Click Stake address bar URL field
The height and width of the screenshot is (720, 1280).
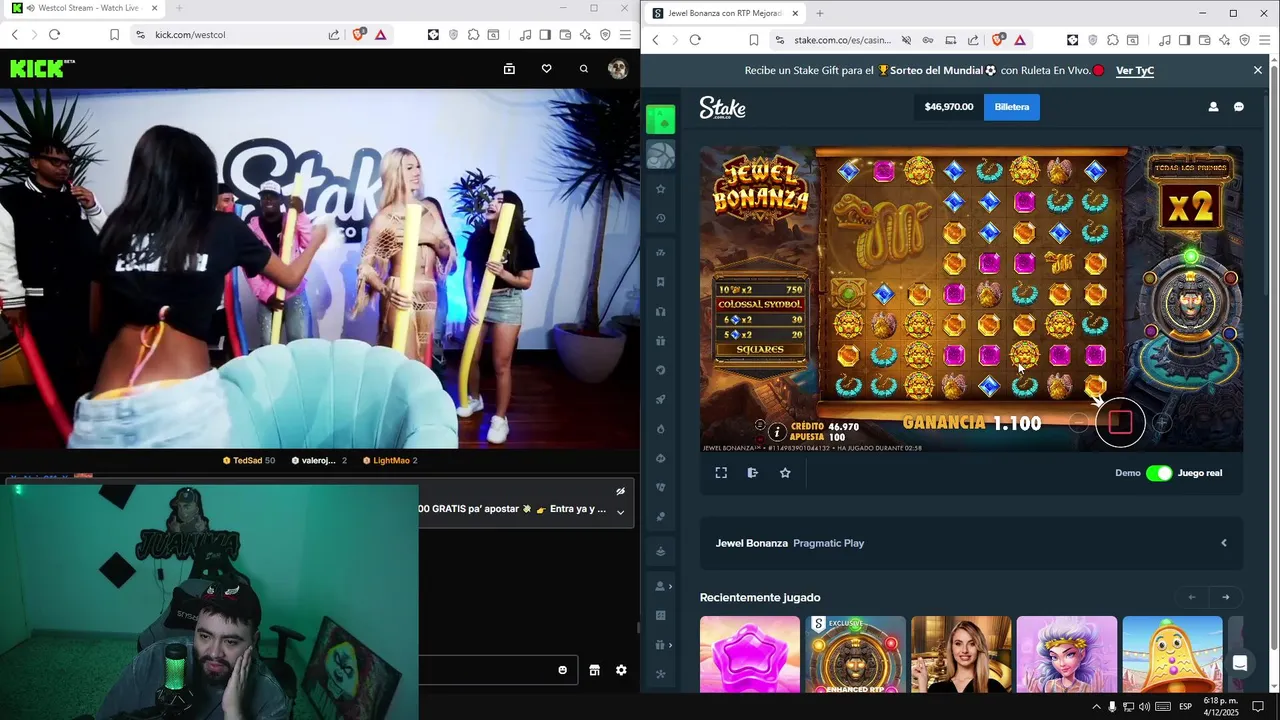843,40
